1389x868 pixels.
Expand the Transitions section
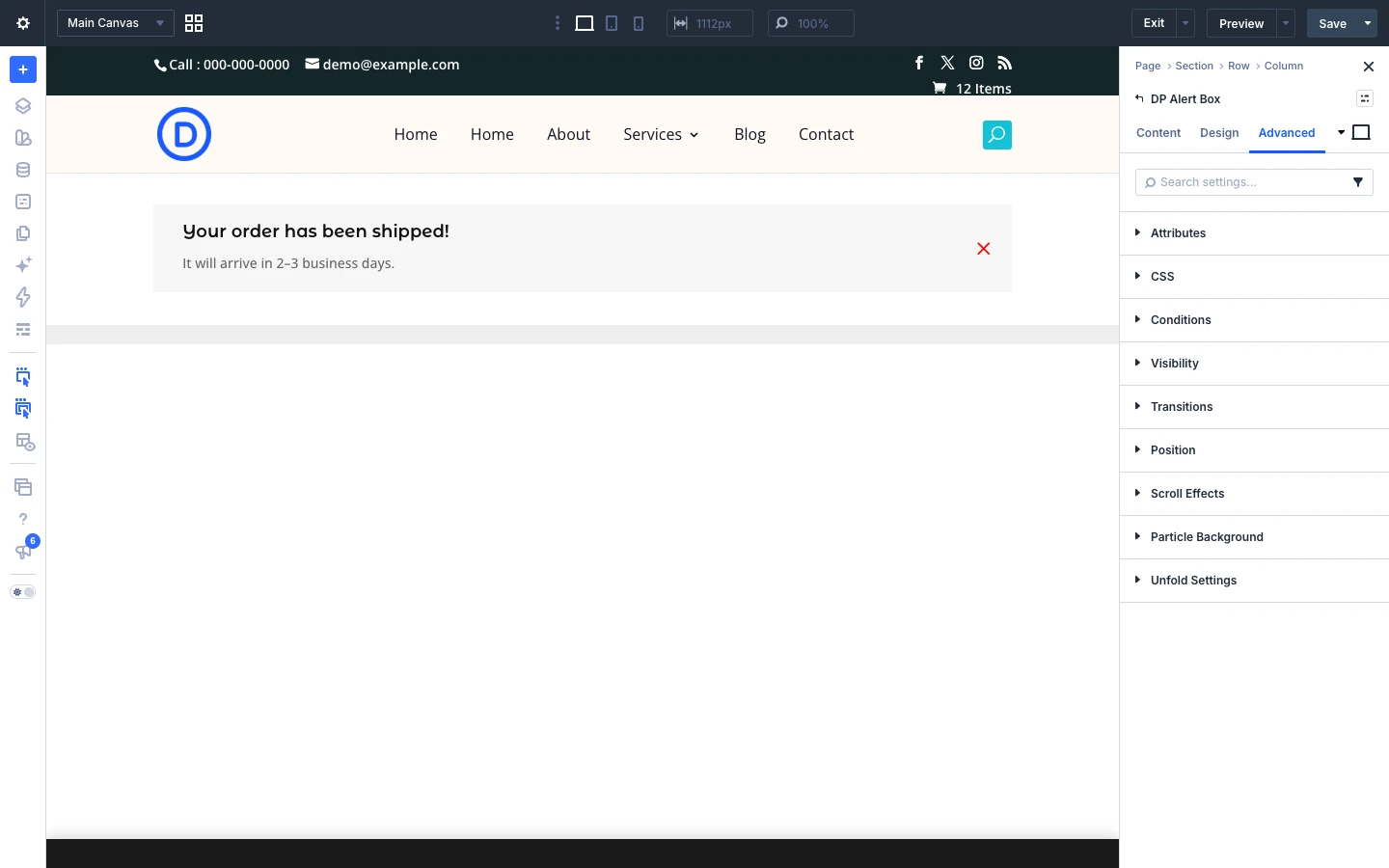coord(1254,407)
